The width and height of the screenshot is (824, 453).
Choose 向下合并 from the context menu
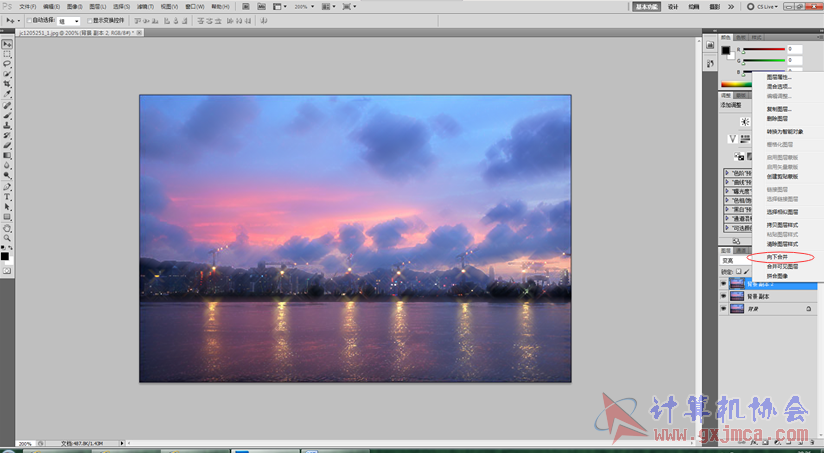pyautogui.click(x=777, y=257)
